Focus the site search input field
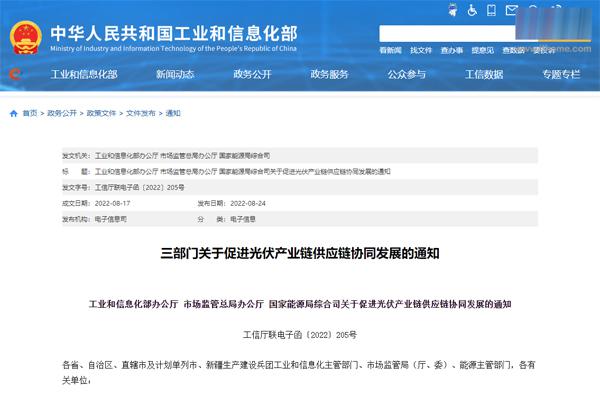 coord(448,34)
